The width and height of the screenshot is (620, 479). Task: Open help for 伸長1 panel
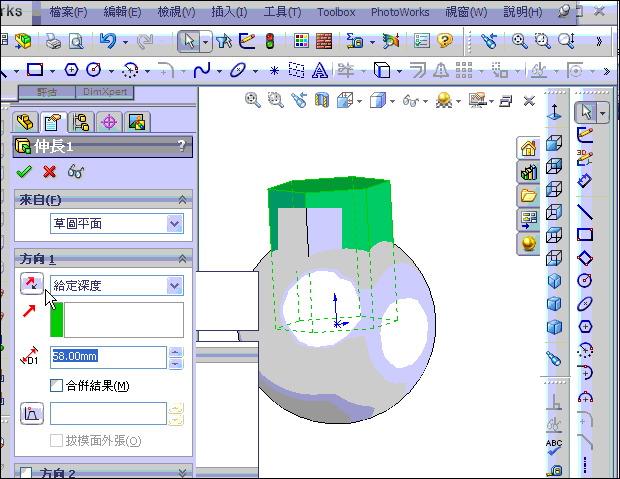pyautogui.click(x=181, y=146)
